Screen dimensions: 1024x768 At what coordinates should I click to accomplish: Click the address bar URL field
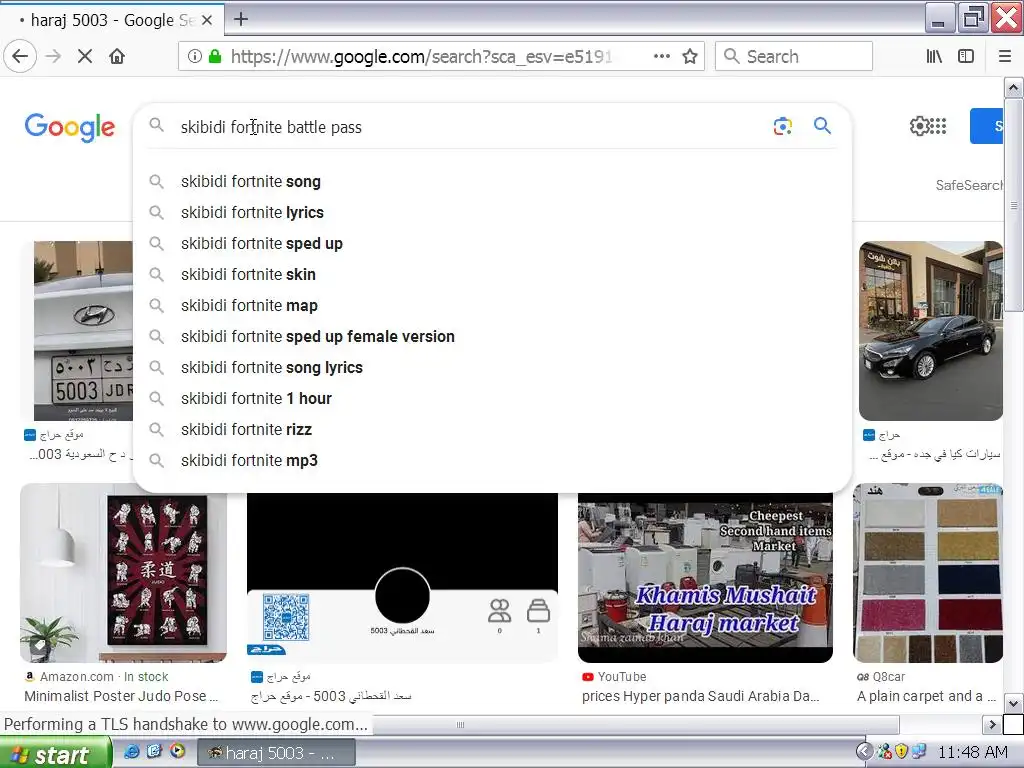click(421, 56)
